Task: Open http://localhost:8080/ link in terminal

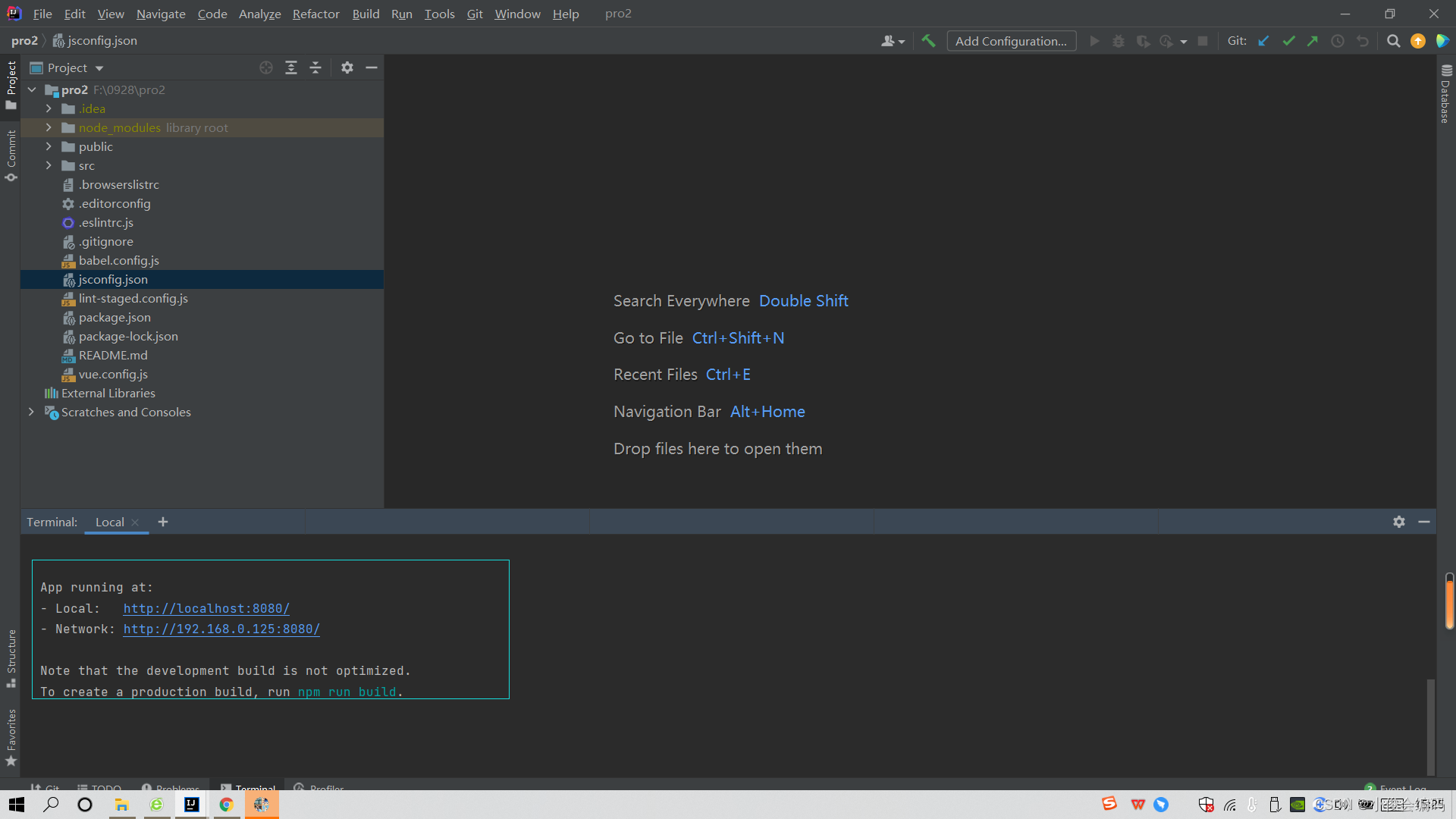Action: pos(206,608)
